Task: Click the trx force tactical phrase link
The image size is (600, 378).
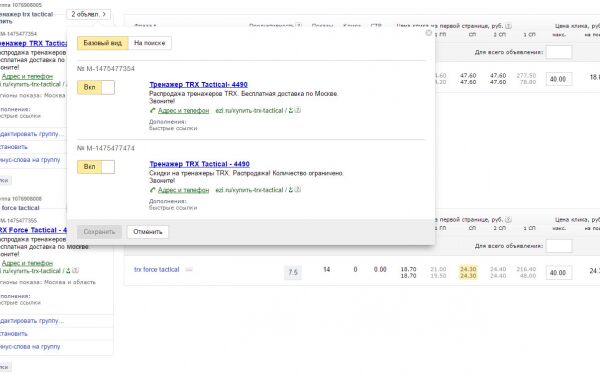Action: (157, 270)
